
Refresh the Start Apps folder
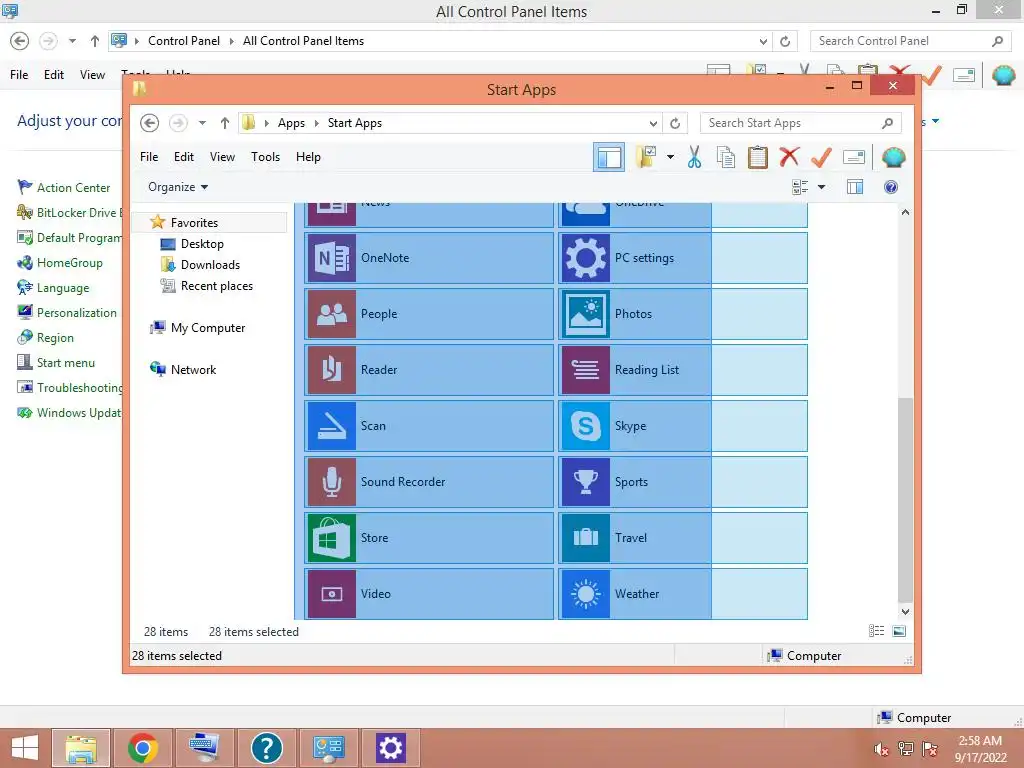tap(675, 123)
